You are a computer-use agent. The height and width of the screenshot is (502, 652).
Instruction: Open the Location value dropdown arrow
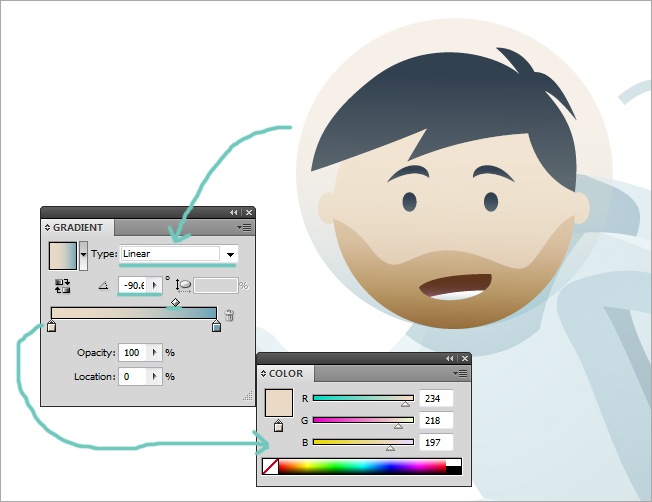[155, 377]
